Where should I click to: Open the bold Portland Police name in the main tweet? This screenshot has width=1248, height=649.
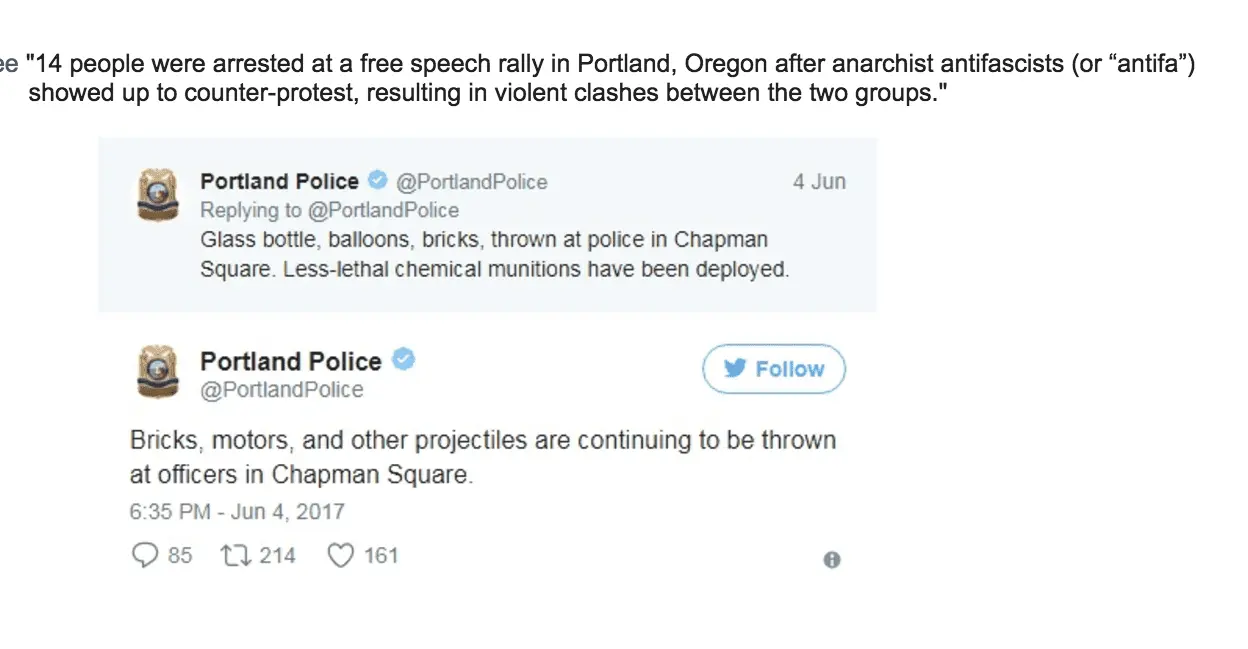click(x=290, y=361)
